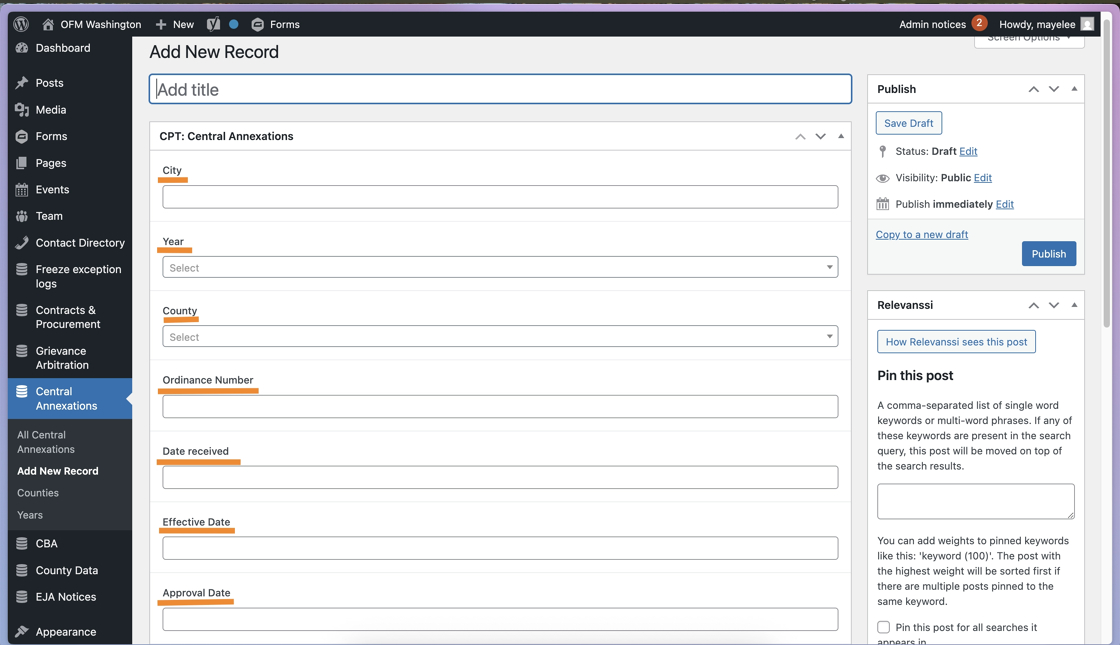Screen dimensions: 1120x645
Task: Click the CBA sidebar icon
Action: coord(21,544)
